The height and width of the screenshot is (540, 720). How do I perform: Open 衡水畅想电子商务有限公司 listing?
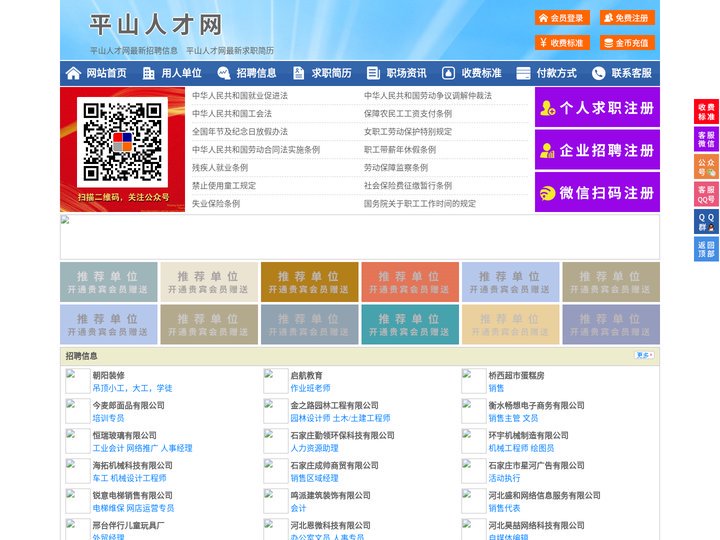pos(536,405)
